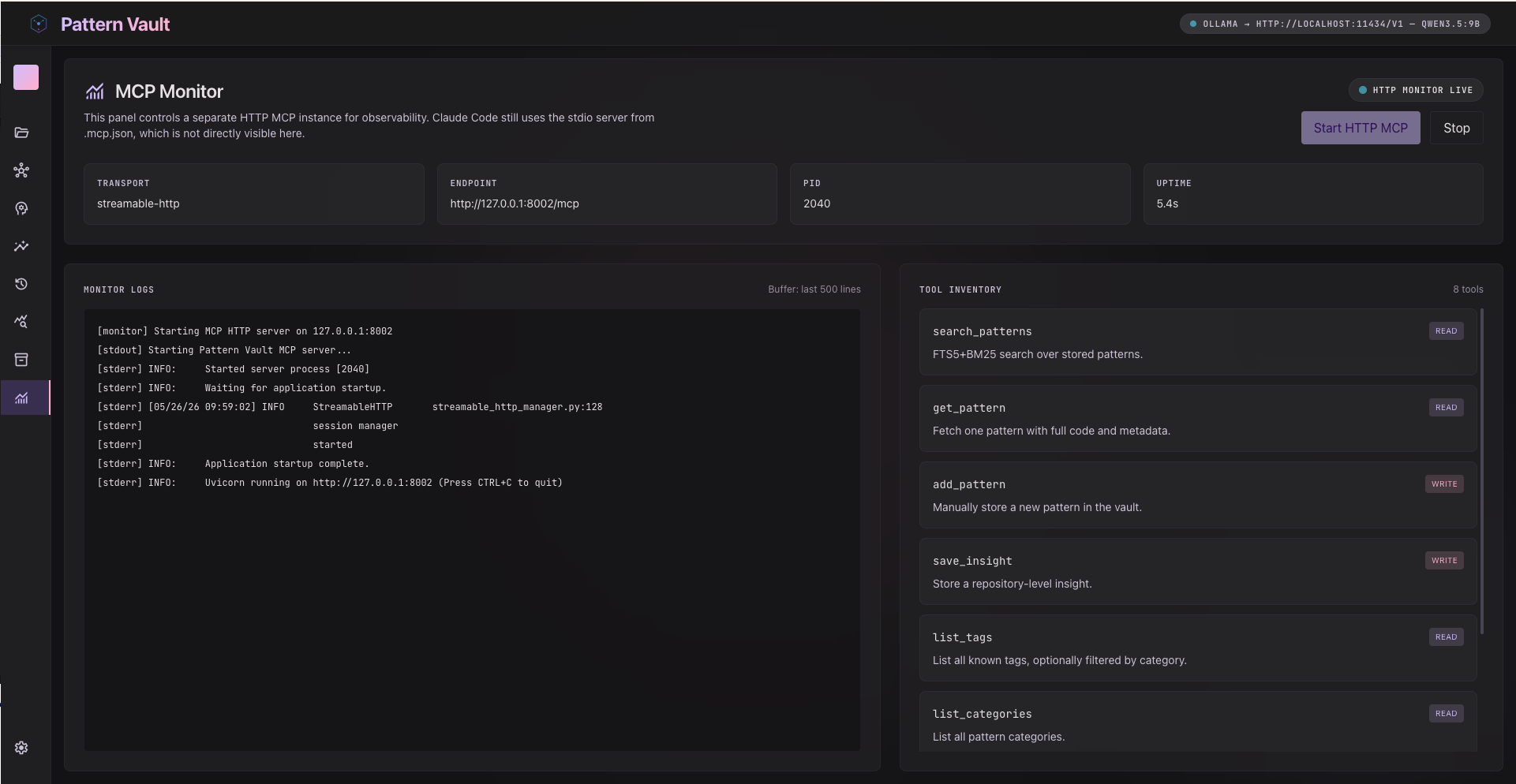
Task: Click the streamable-http transport value
Action: [x=138, y=203]
